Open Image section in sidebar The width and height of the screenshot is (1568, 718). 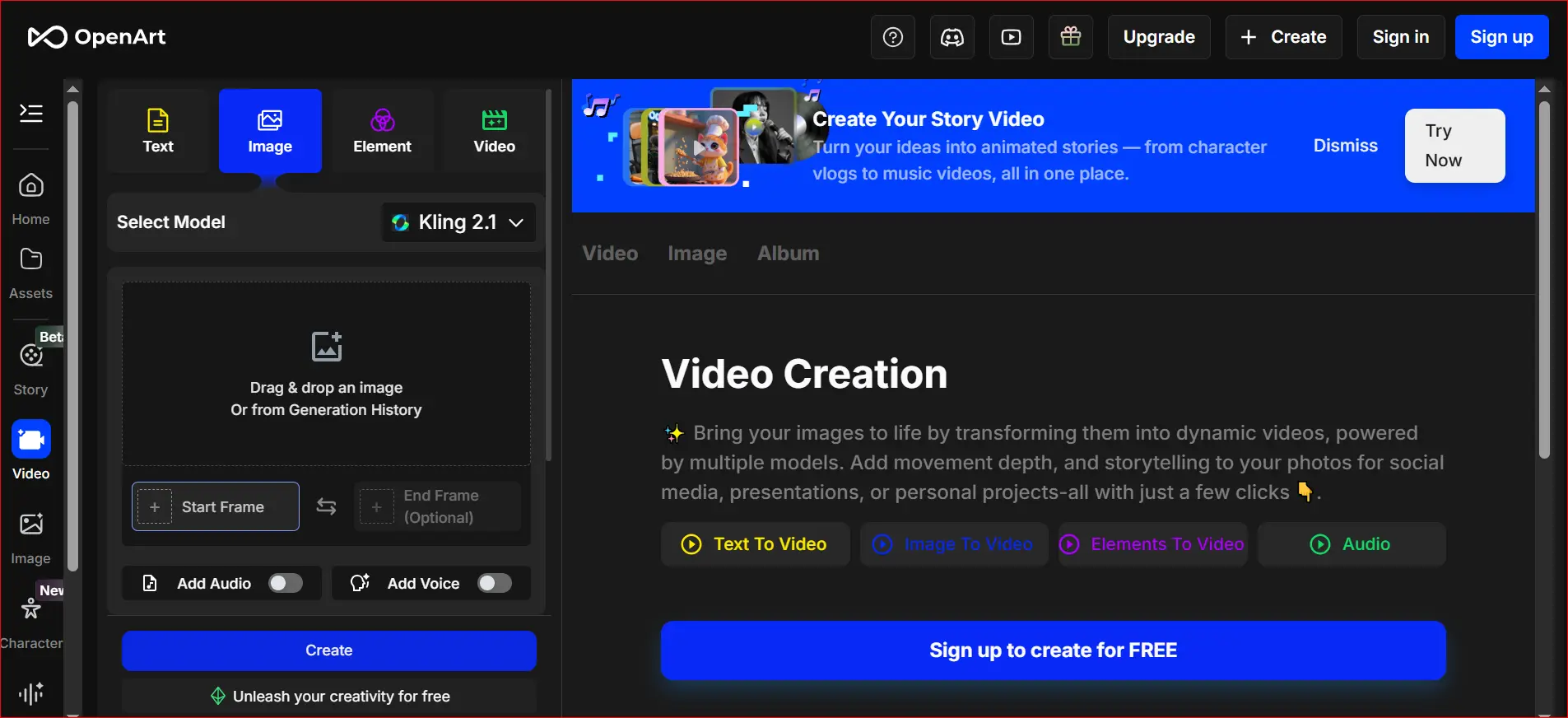click(x=31, y=538)
